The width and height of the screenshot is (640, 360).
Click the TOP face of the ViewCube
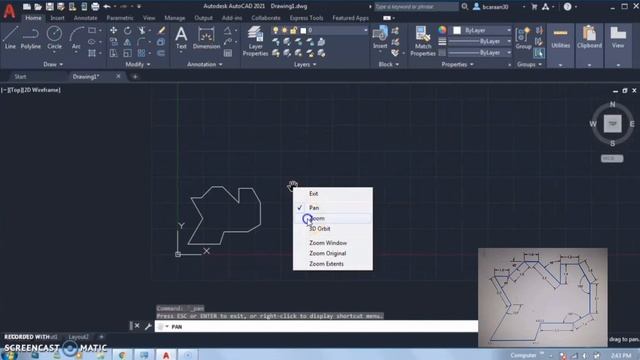(612, 124)
